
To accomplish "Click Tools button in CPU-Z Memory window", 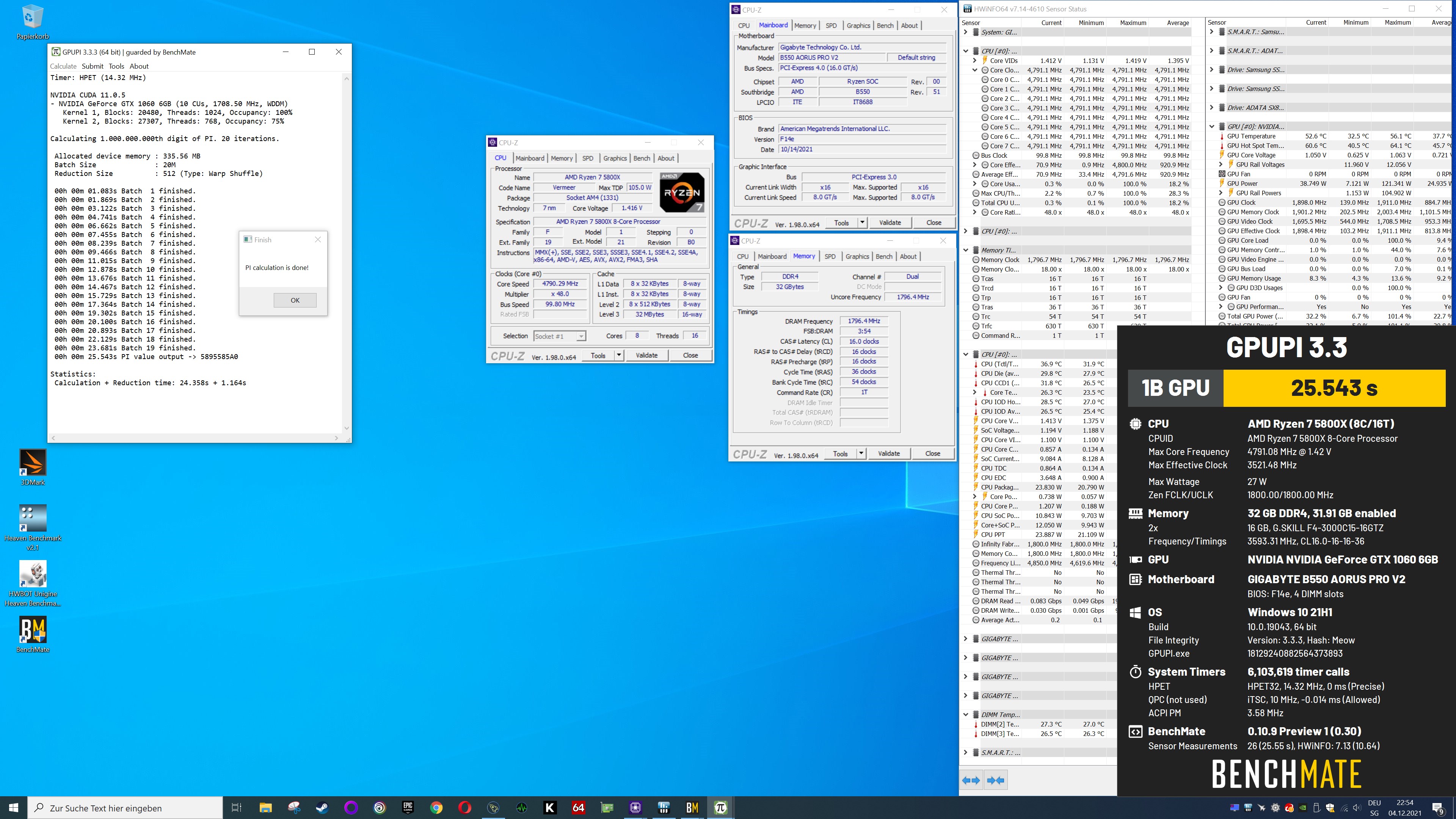I will (841, 454).
